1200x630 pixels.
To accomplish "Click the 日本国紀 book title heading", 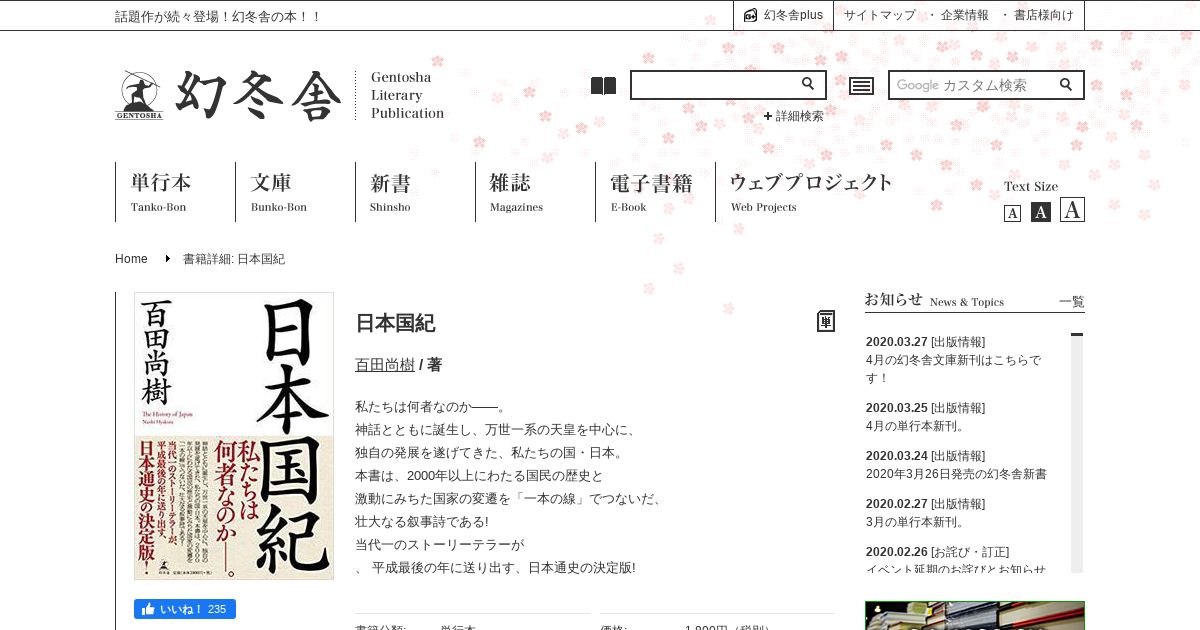I will 395,323.
